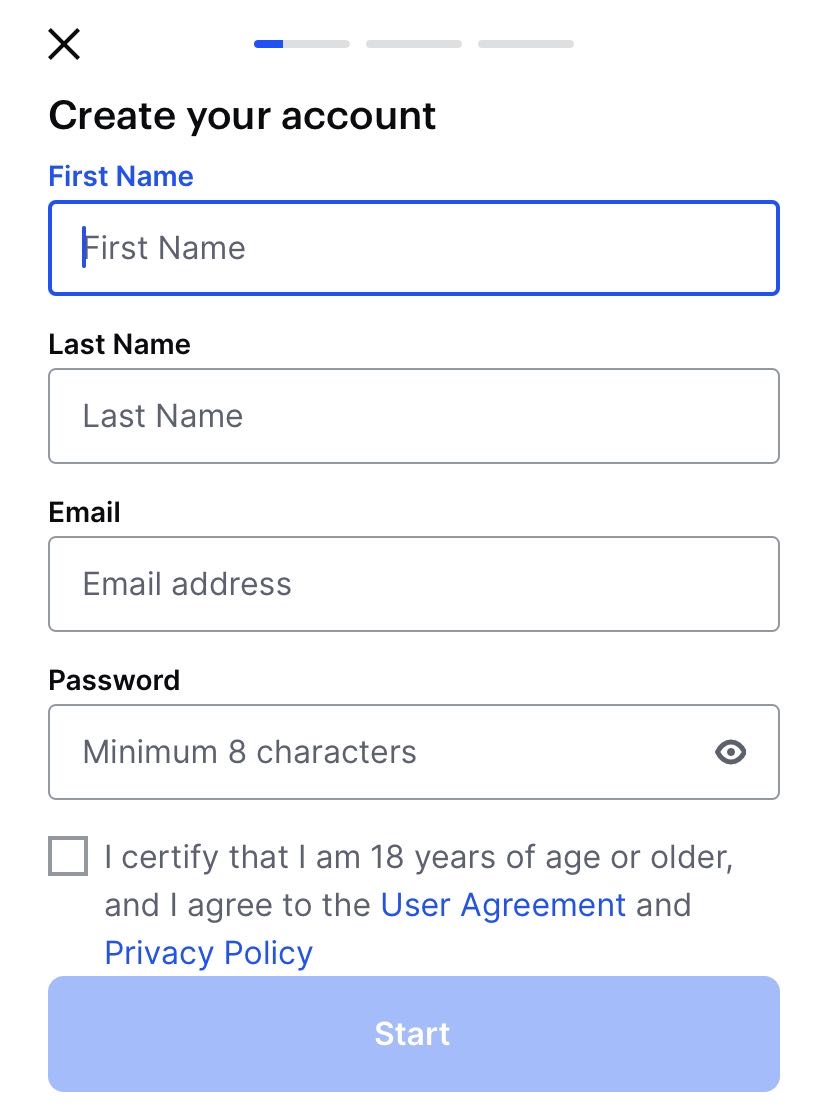Open the User Agreement link
Screen dimensions: 828x1102
(503, 905)
